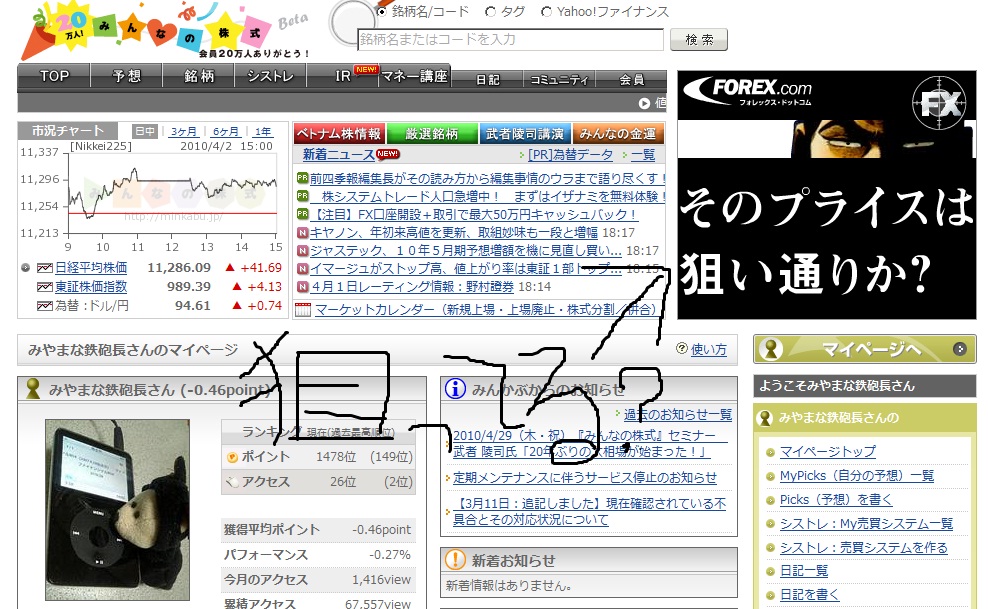Click the stock name or code search field
Image resolution: width=988 pixels, height=609 pixels.
[x=510, y=39]
